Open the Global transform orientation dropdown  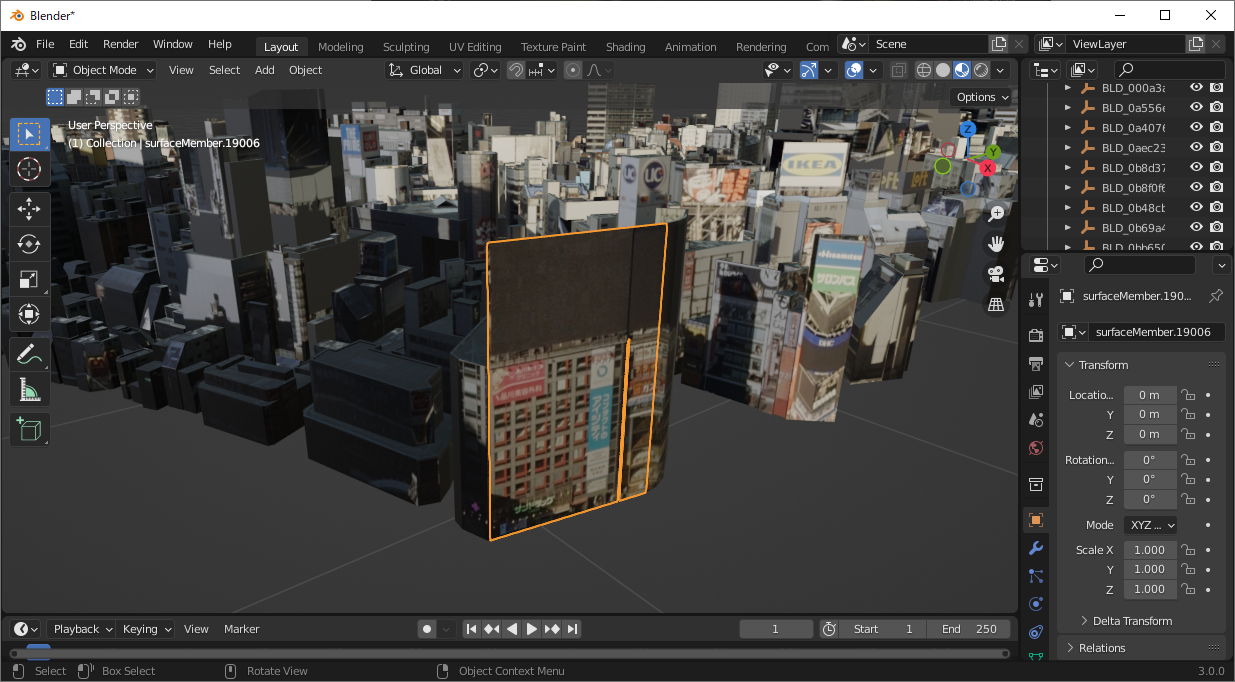(x=425, y=70)
